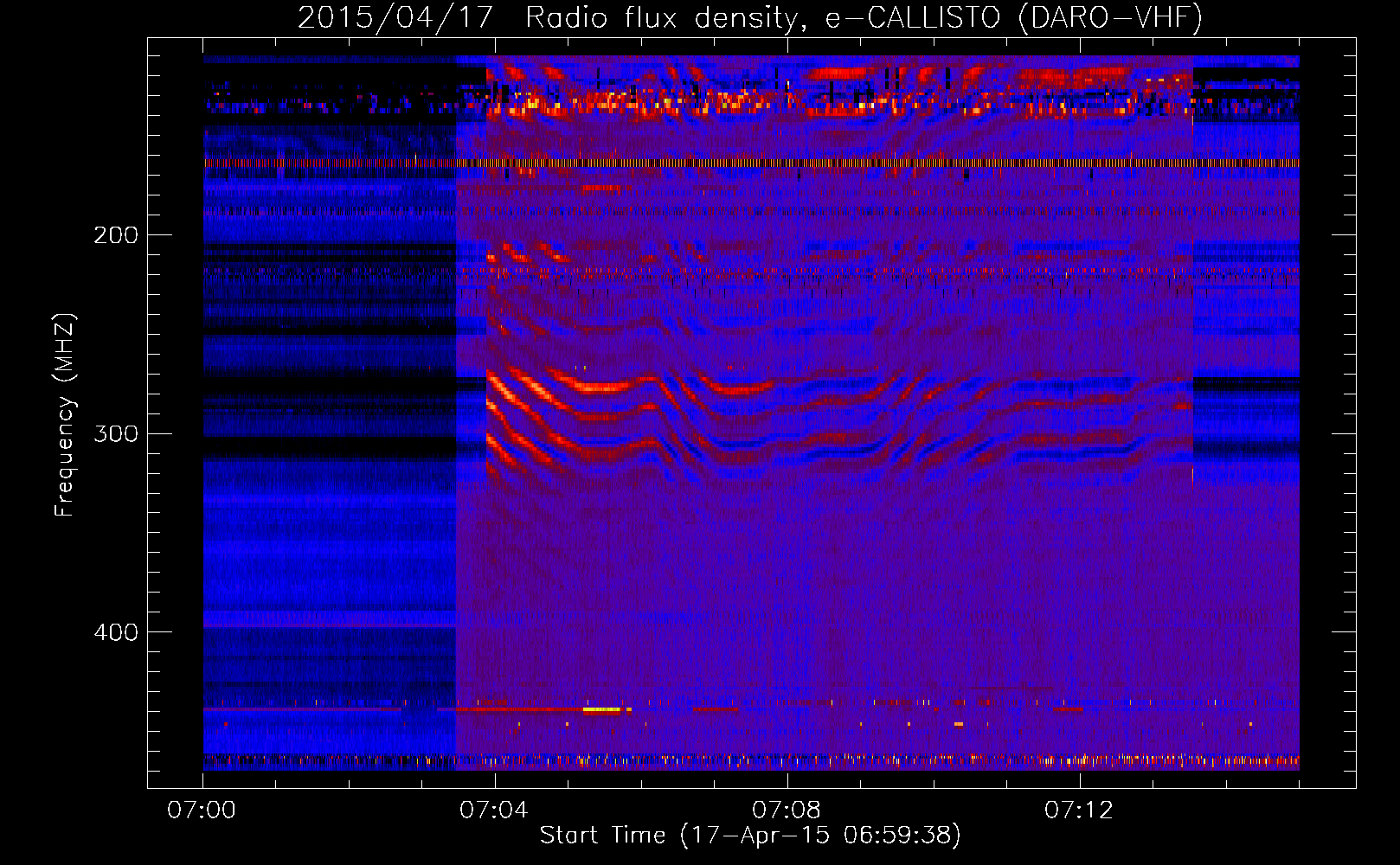Image resolution: width=1400 pixels, height=865 pixels.
Task: Select the 07:04 time tick label
Action: [494, 810]
